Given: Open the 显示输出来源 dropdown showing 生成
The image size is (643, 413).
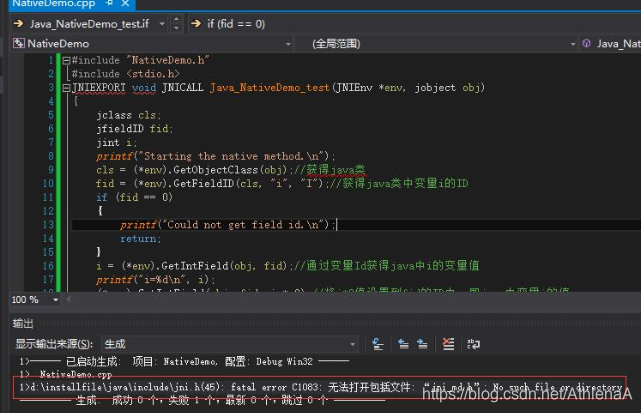Looking at the screenshot, I should coord(230,344).
